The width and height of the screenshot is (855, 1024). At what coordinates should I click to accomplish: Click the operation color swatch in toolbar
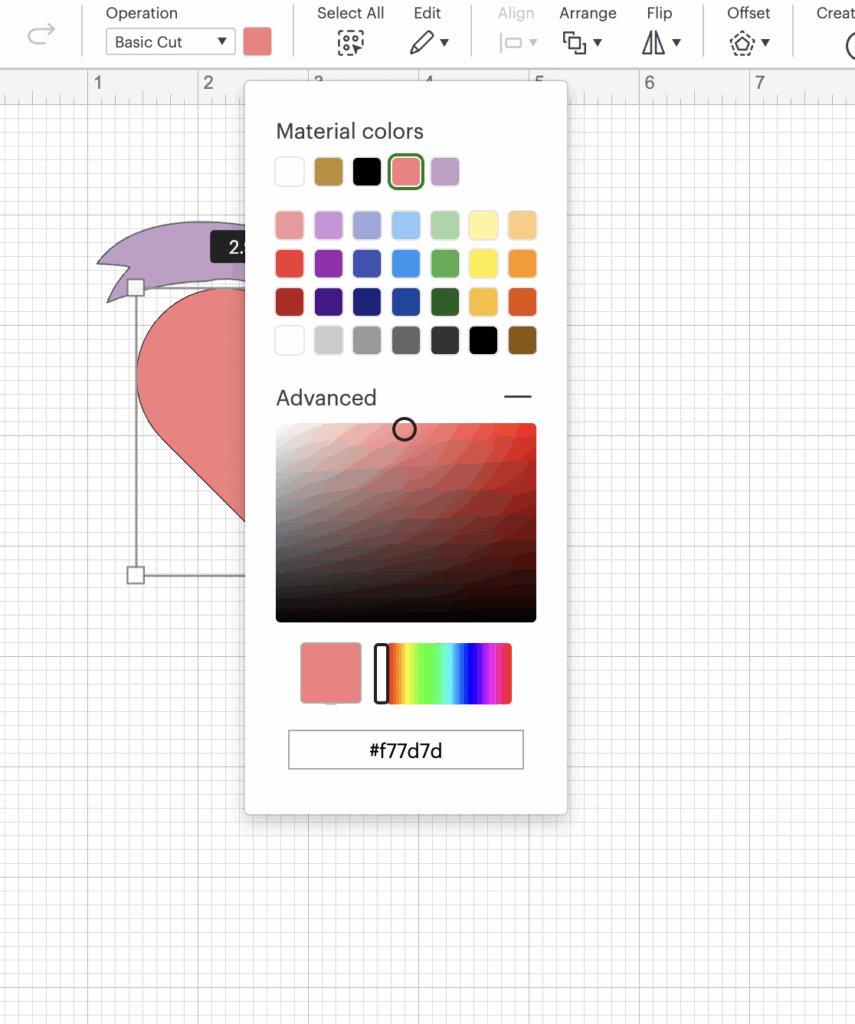[257, 42]
